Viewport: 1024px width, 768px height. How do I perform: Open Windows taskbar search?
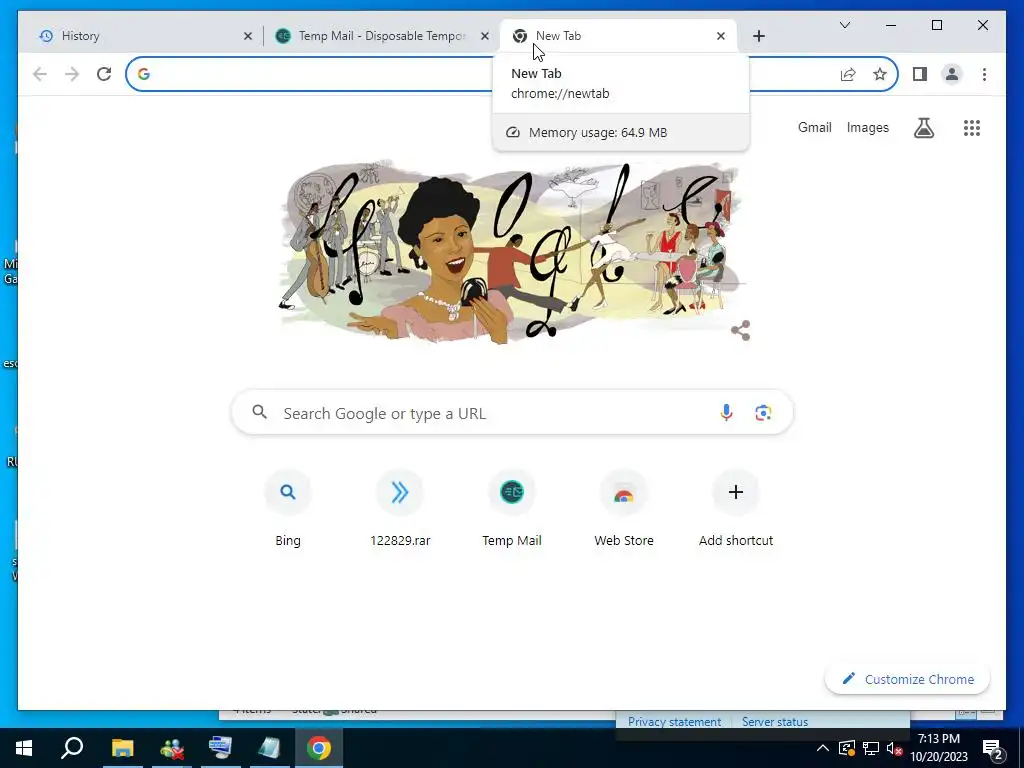click(72, 748)
